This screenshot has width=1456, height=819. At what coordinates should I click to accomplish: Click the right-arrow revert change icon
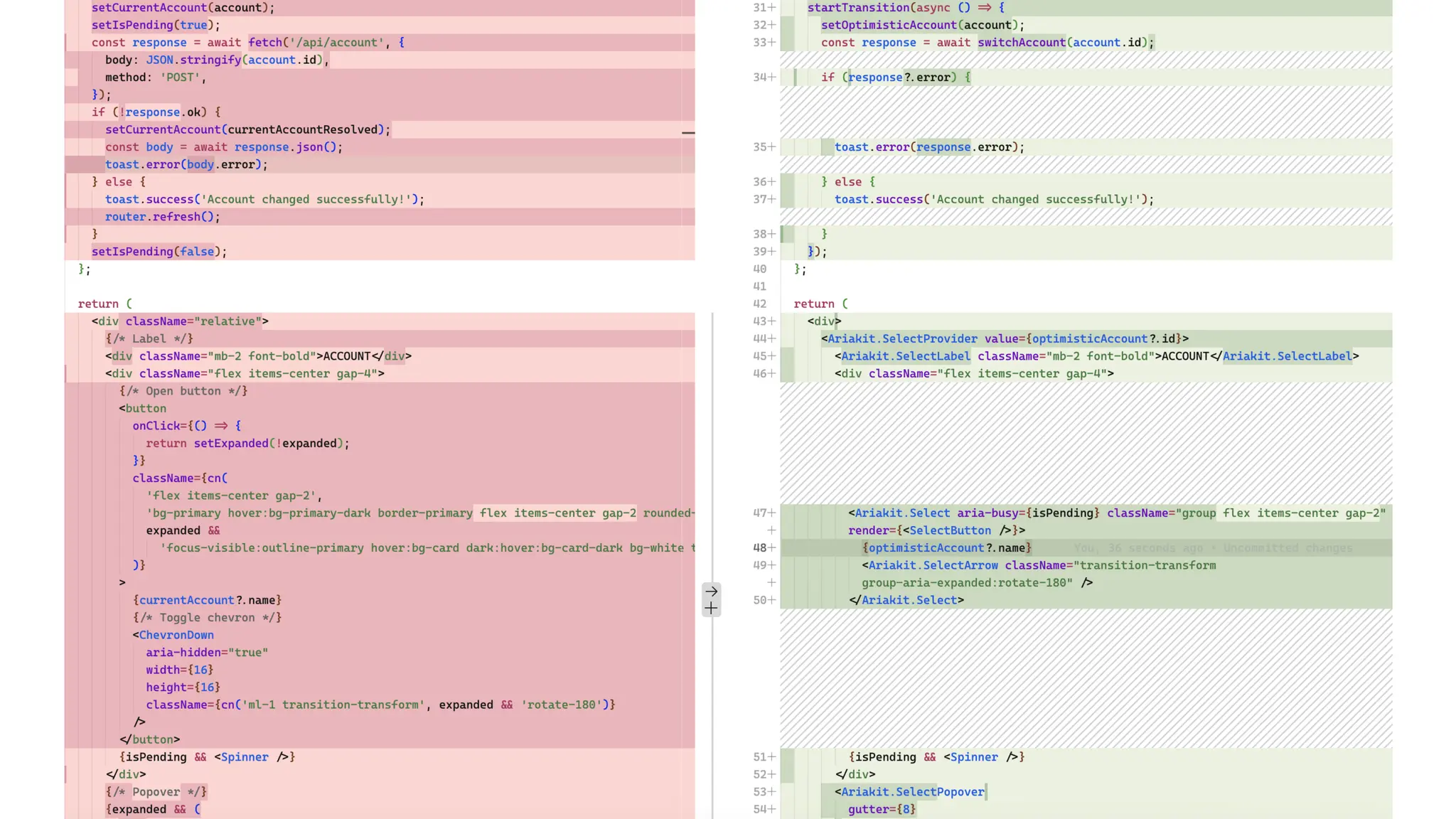coord(711,591)
